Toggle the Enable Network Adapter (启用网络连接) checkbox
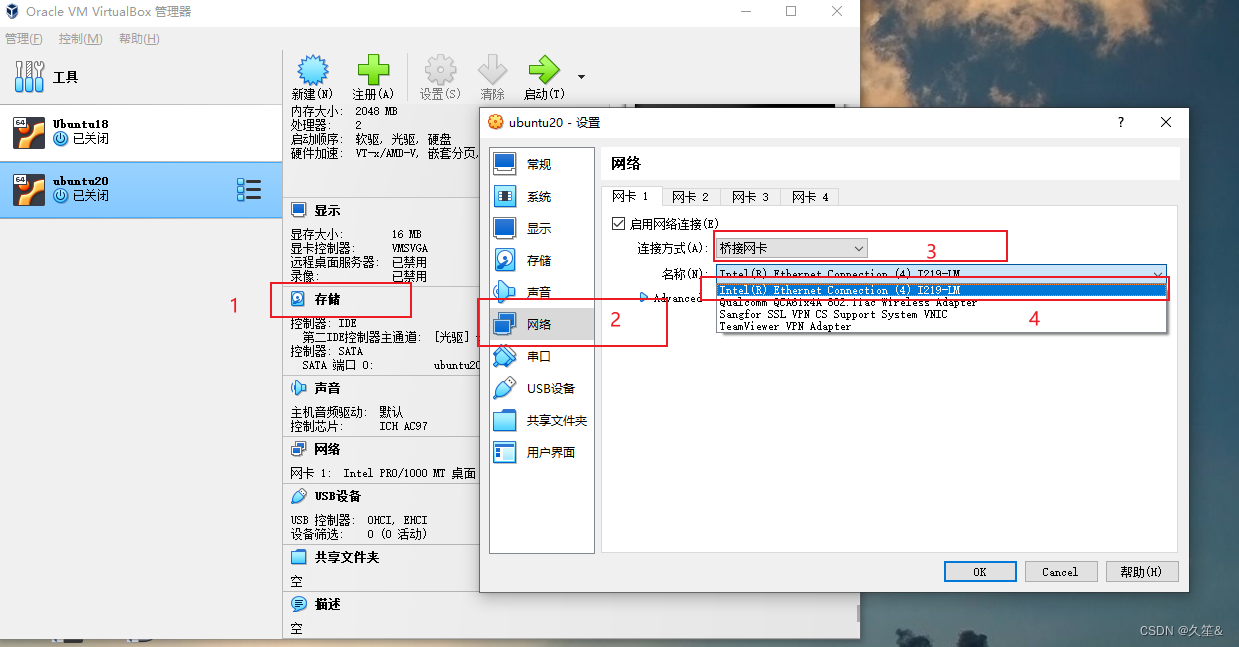Image resolution: width=1239 pixels, height=647 pixels. click(x=618, y=223)
